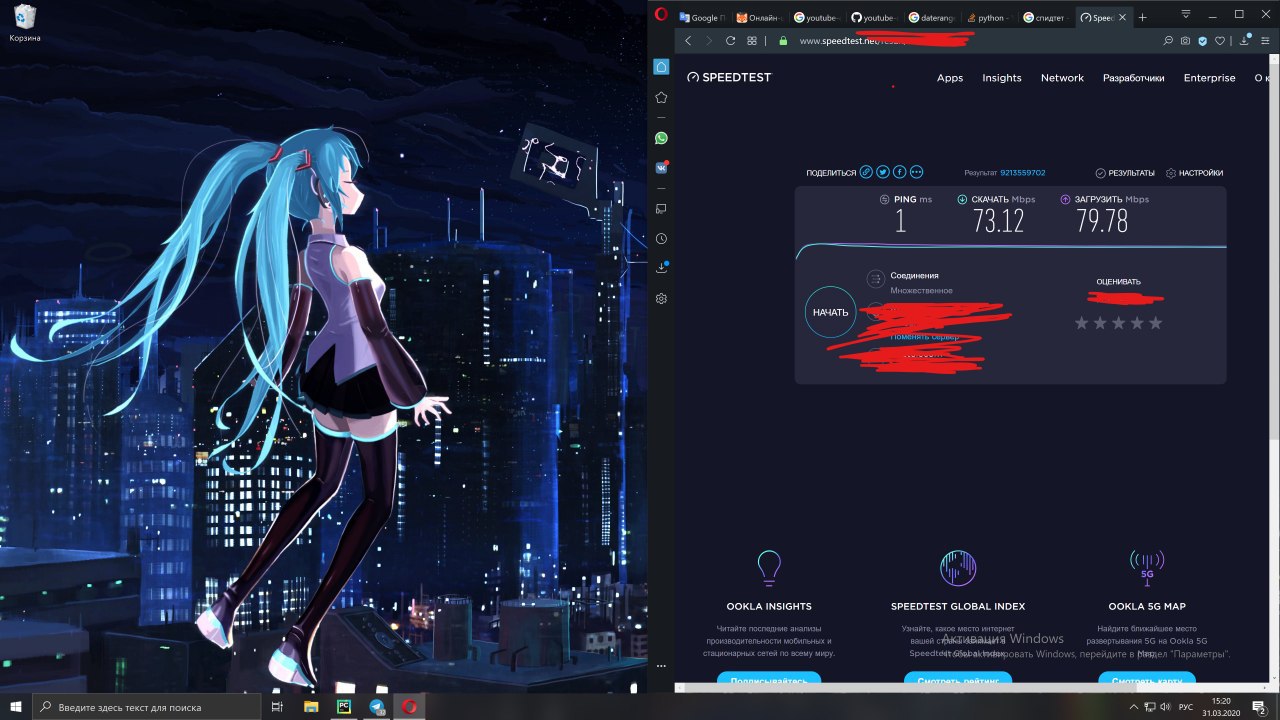Add page to bookmarks heart
1280x720 pixels.
click(x=1221, y=41)
